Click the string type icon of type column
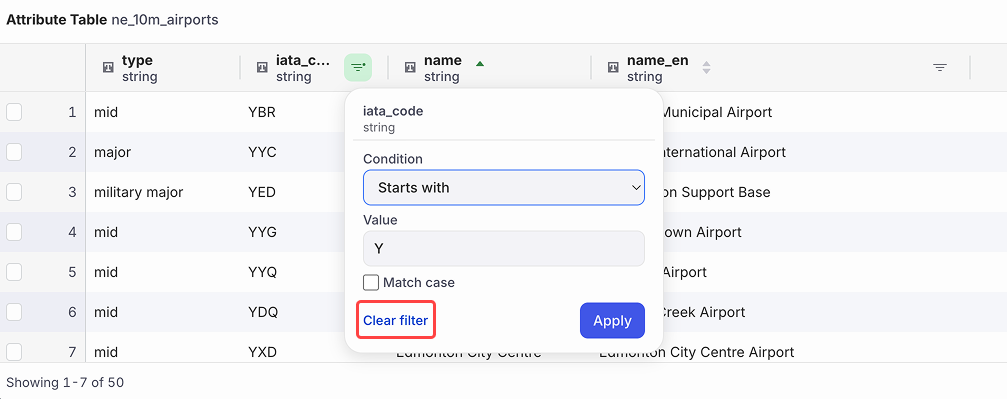This screenshot has height=399, width=1007. pos(108,67)
